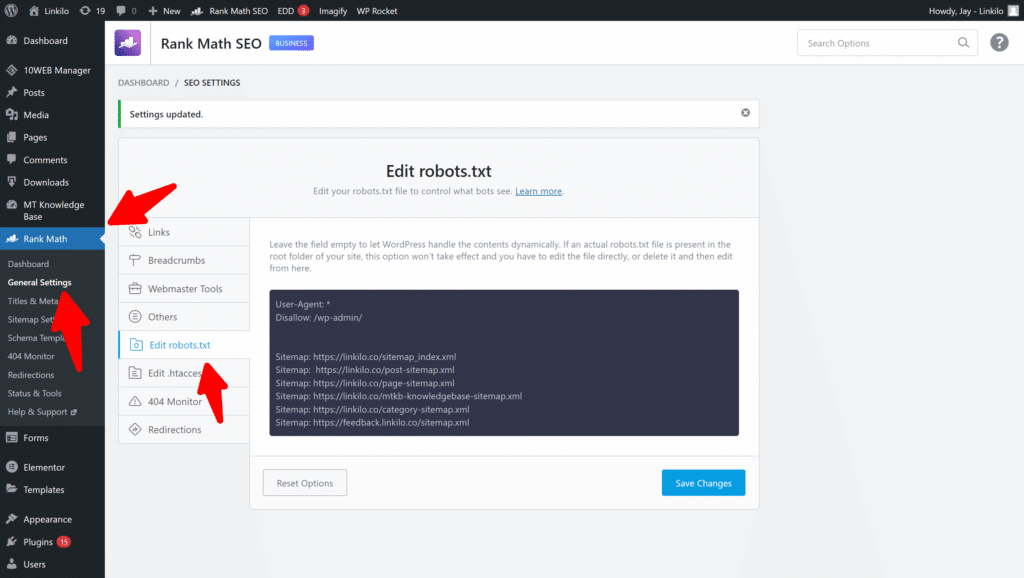Open Rank Math Dashboard submenu item
Viewport: 1024px width, 578px height.
click(x=28, y=264)
